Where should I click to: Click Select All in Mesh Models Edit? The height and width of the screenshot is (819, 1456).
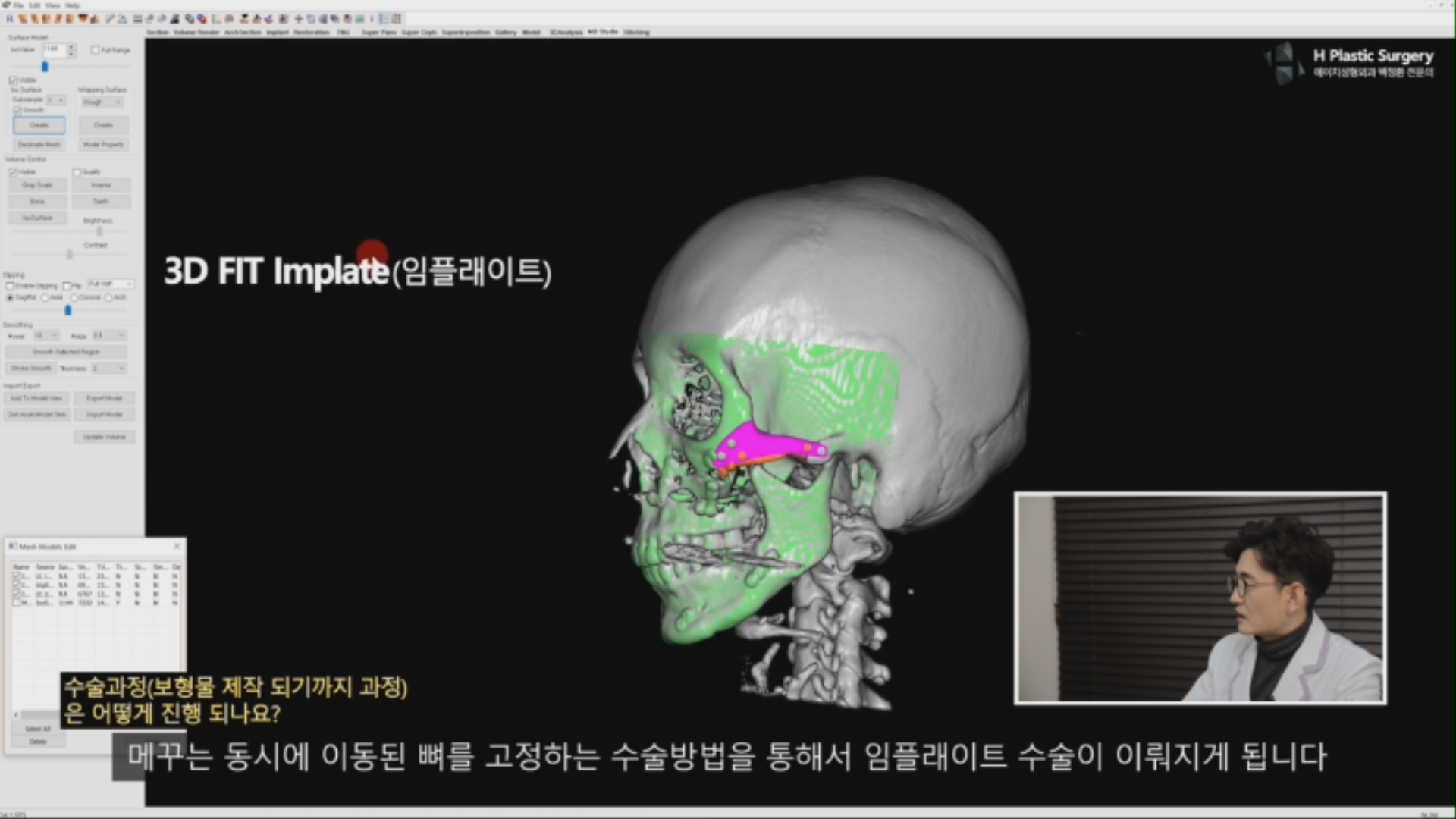(x=38, y=729)
